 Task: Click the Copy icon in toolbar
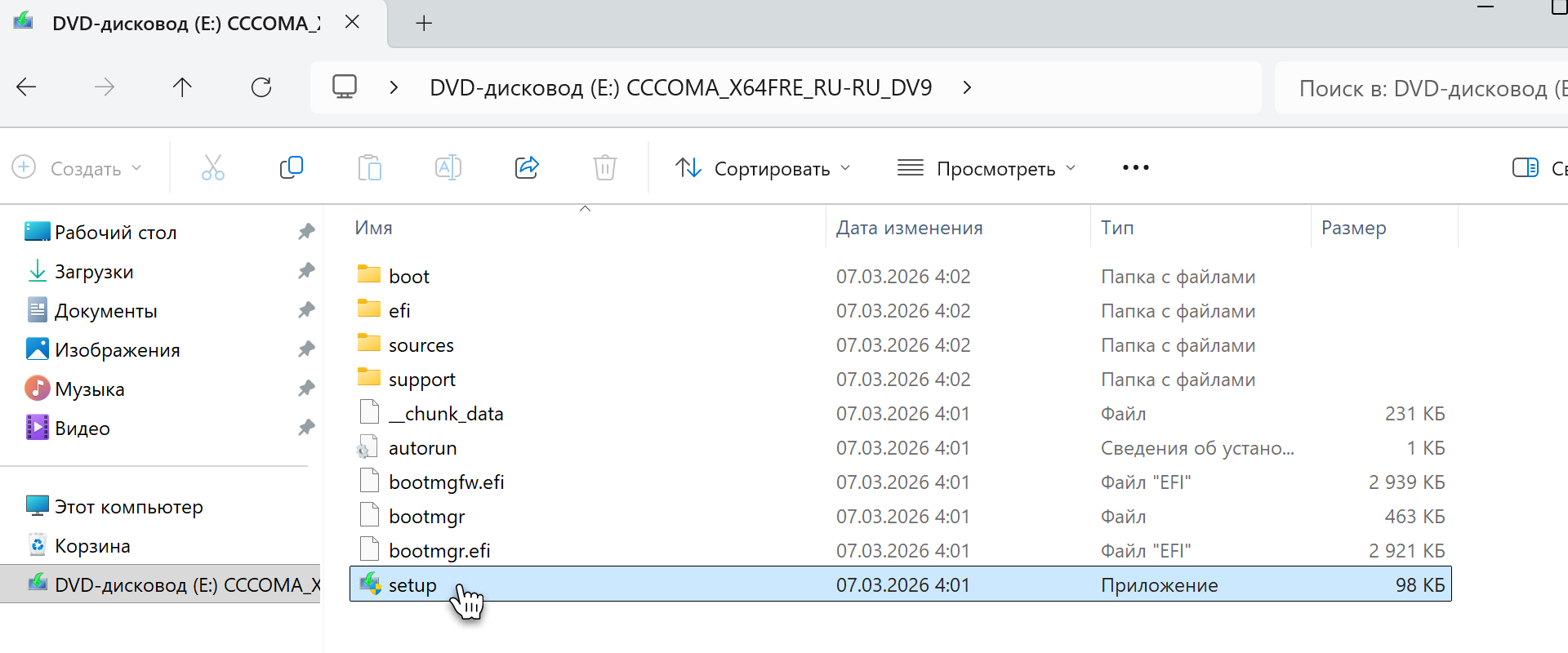291,168
